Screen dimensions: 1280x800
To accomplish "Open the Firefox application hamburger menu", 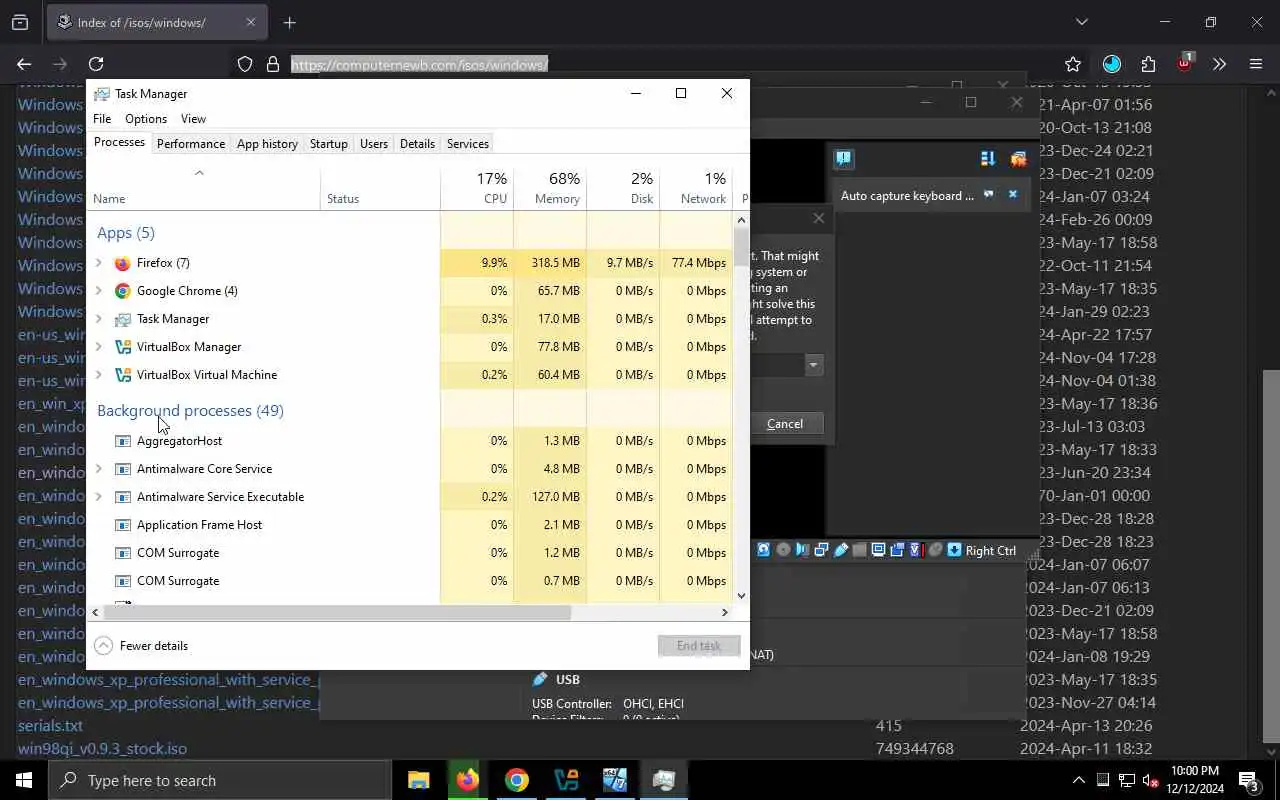I will click(1256, 64).
